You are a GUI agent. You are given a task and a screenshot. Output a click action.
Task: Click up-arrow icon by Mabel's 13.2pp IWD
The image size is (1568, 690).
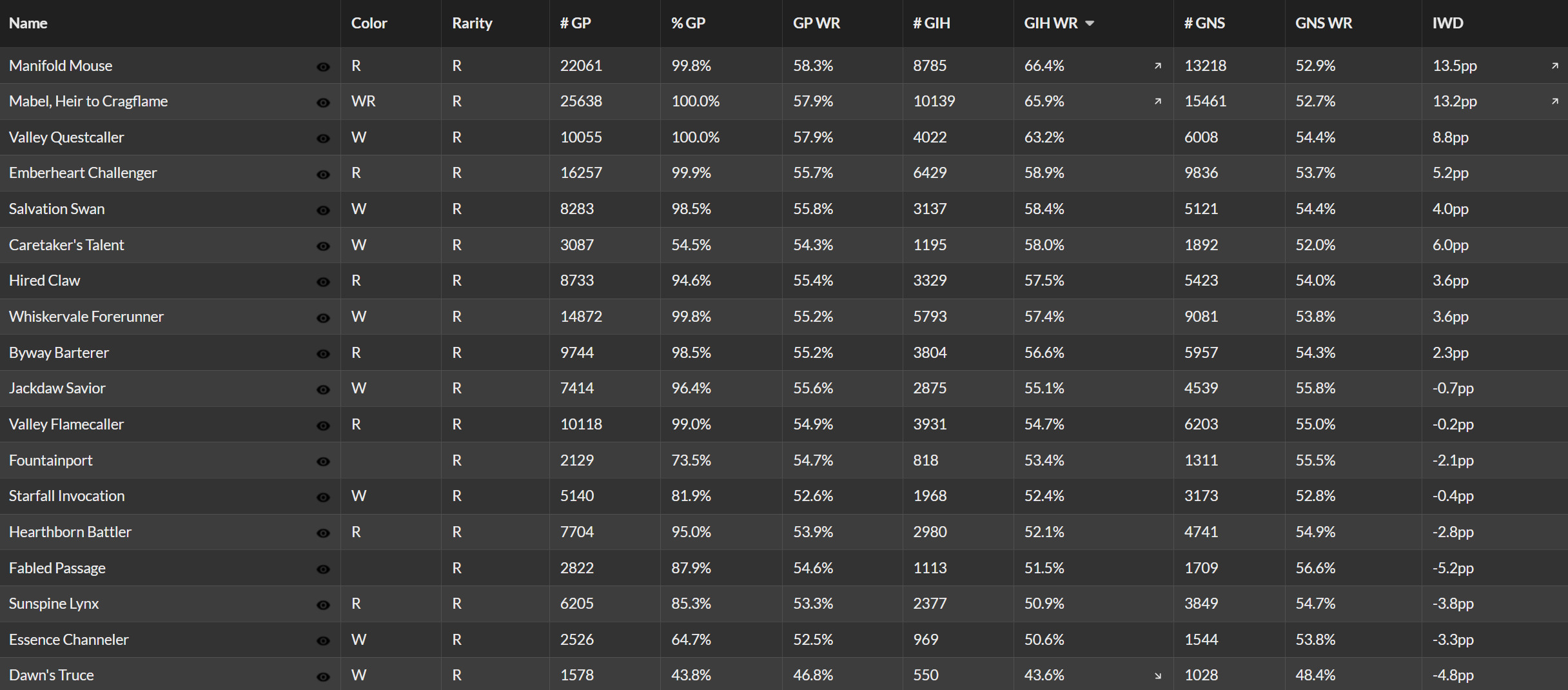tap(1555, 101)
